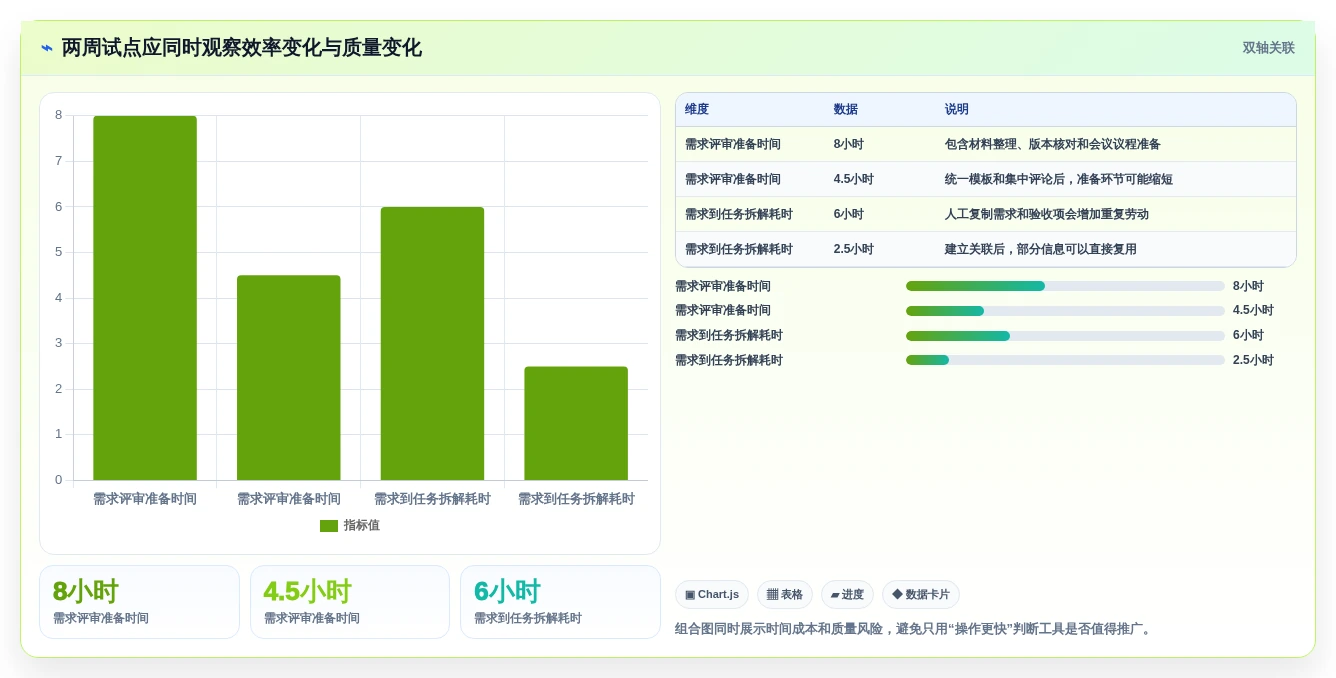Click 需求评审准备时间 in the 8小时 table row
The image size is (1336, 678).
[x=733, y=144]
